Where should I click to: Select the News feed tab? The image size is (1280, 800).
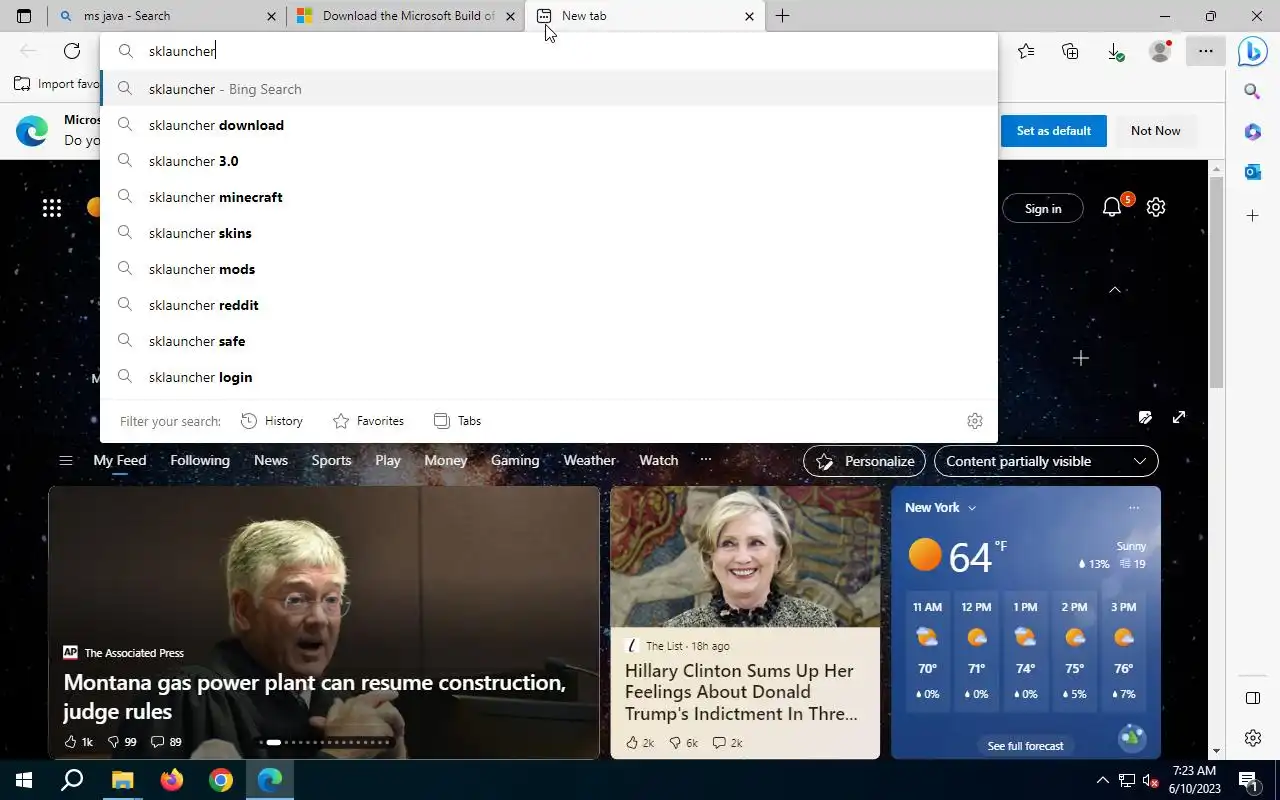point(271,460)
